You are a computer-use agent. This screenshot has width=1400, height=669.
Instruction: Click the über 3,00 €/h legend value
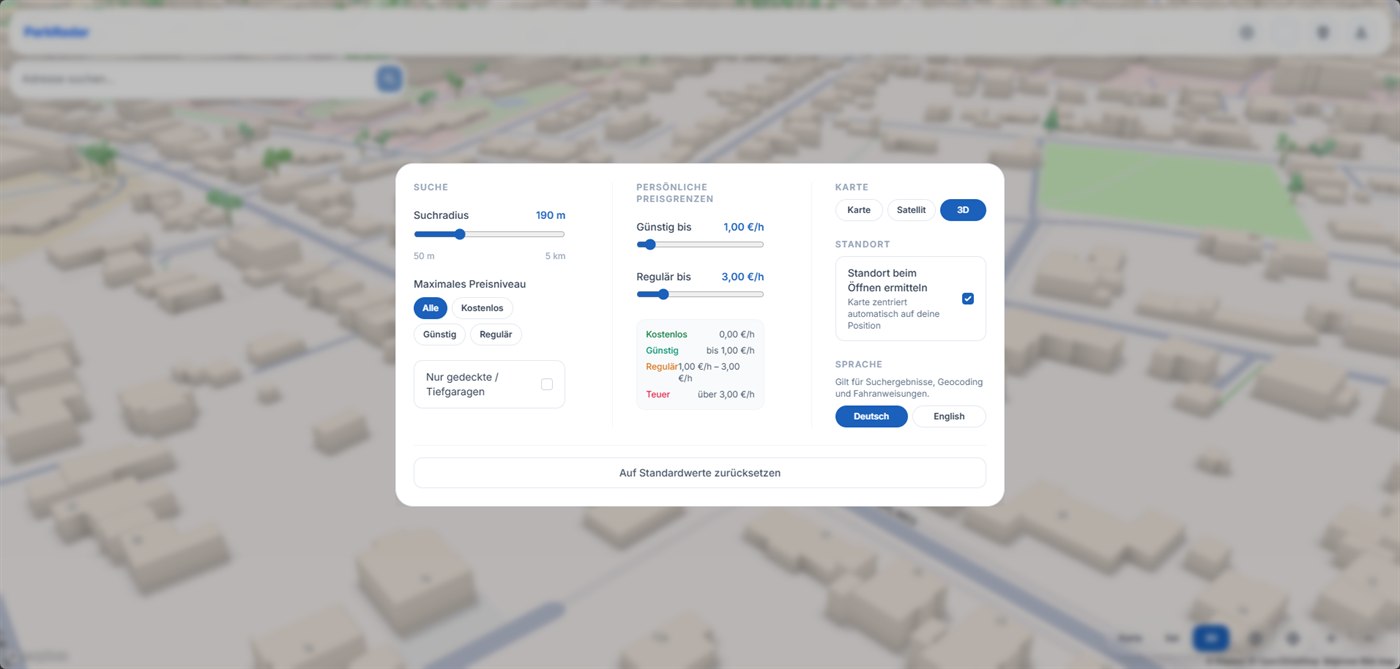click(x=726, y=394)
